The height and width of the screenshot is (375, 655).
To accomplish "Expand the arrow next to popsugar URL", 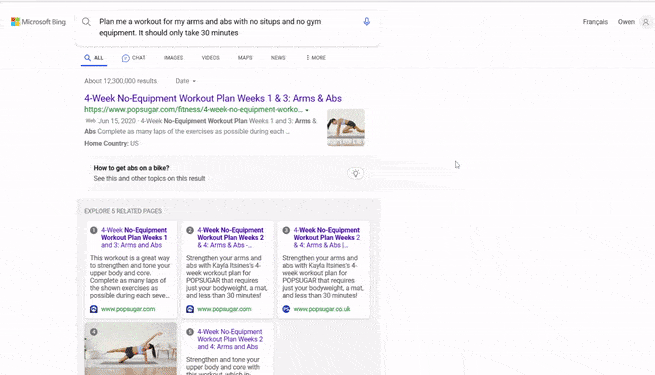I will click(307, 110).
